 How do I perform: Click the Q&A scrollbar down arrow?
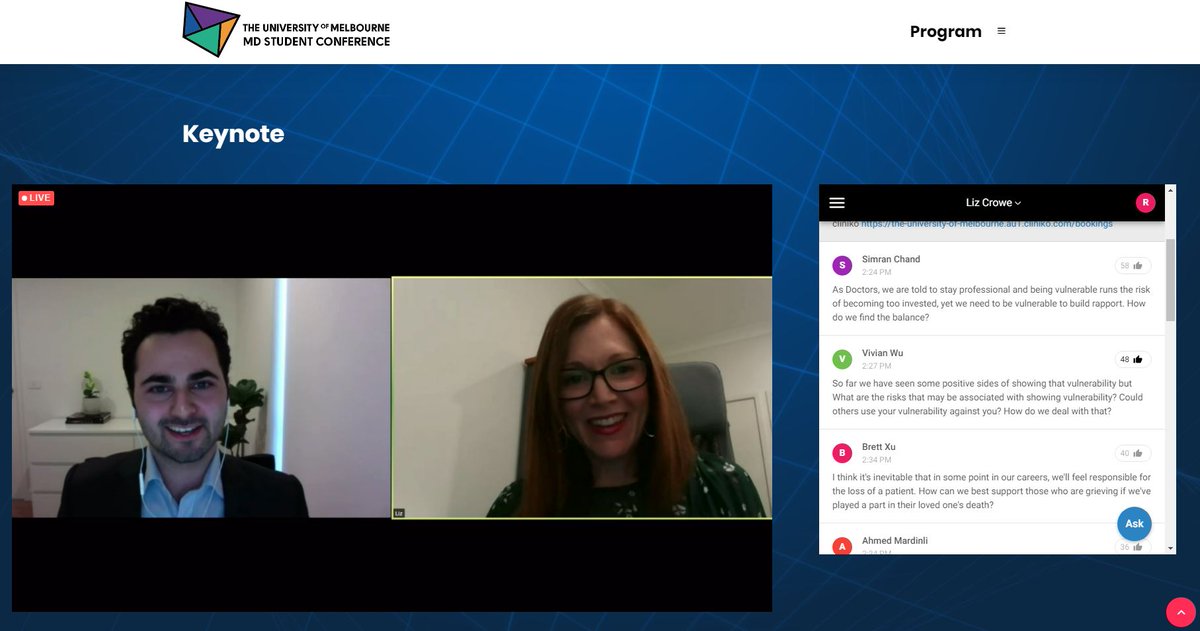click(1171, 548)
